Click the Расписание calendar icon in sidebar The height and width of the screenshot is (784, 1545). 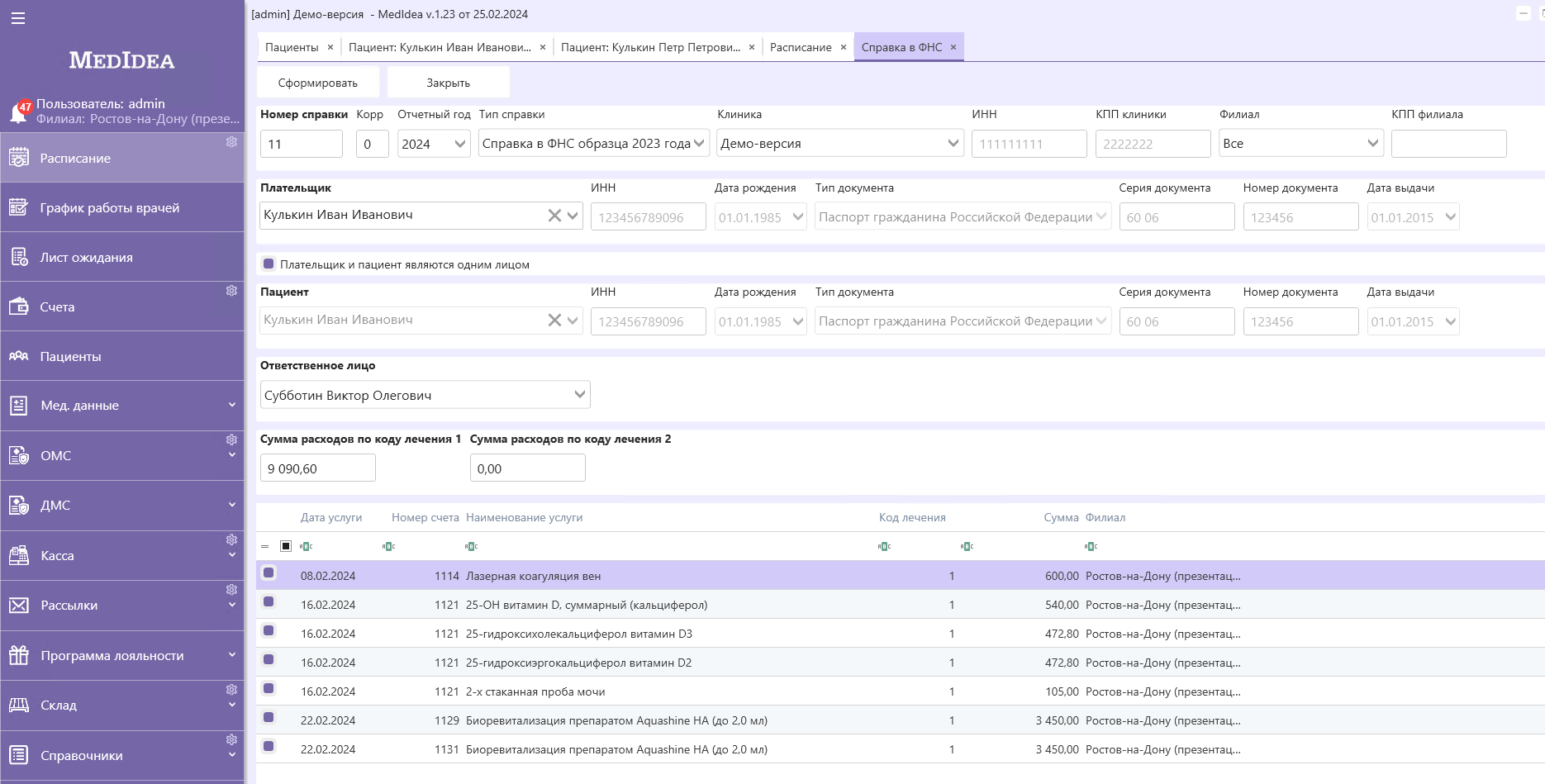(x=19, y=158)
